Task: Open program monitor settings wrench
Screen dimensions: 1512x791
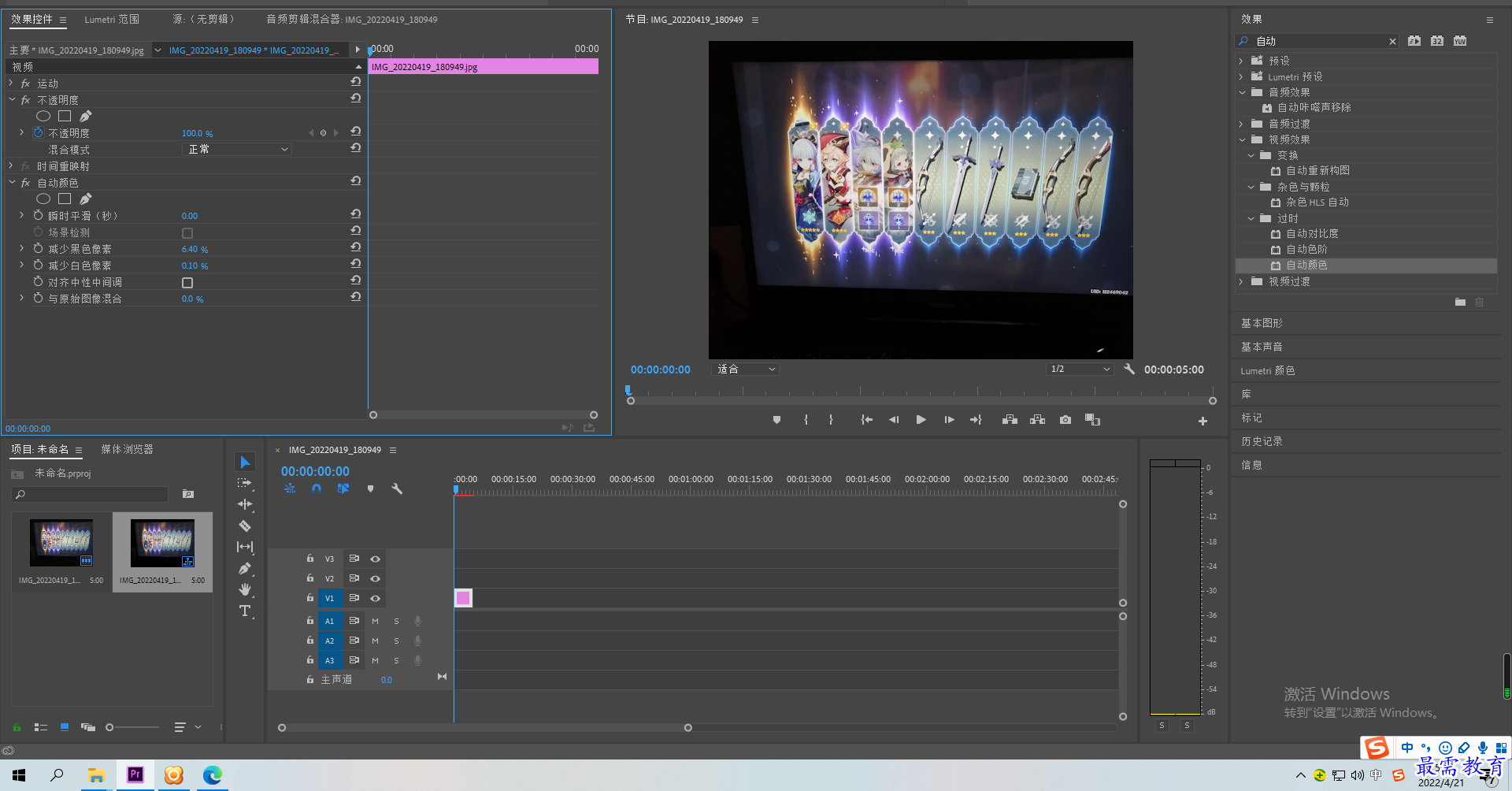Action: tap(1129, 369)
